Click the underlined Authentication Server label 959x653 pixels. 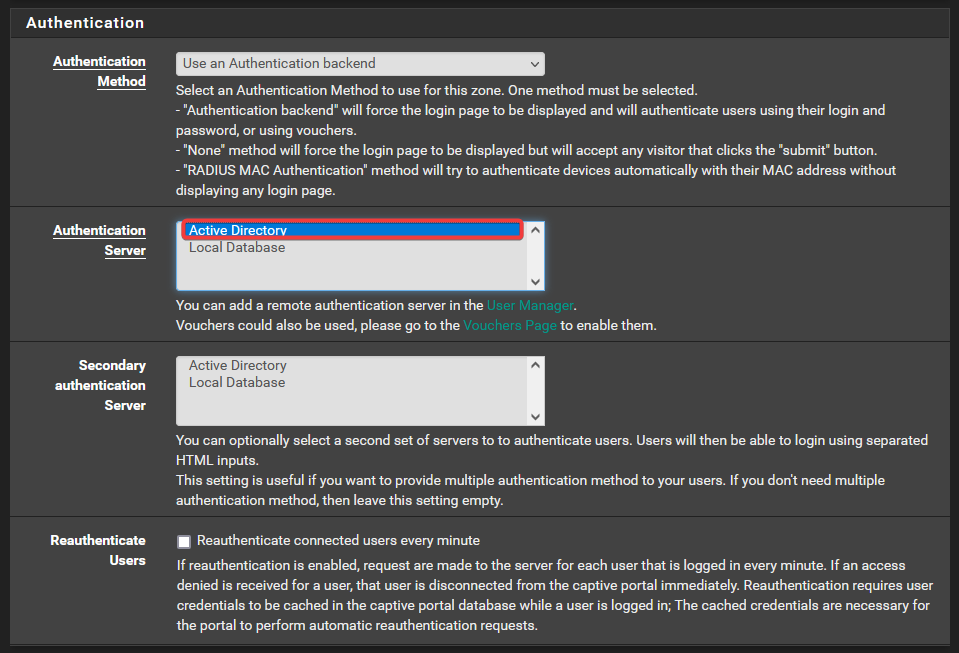(x=100, y=240)
